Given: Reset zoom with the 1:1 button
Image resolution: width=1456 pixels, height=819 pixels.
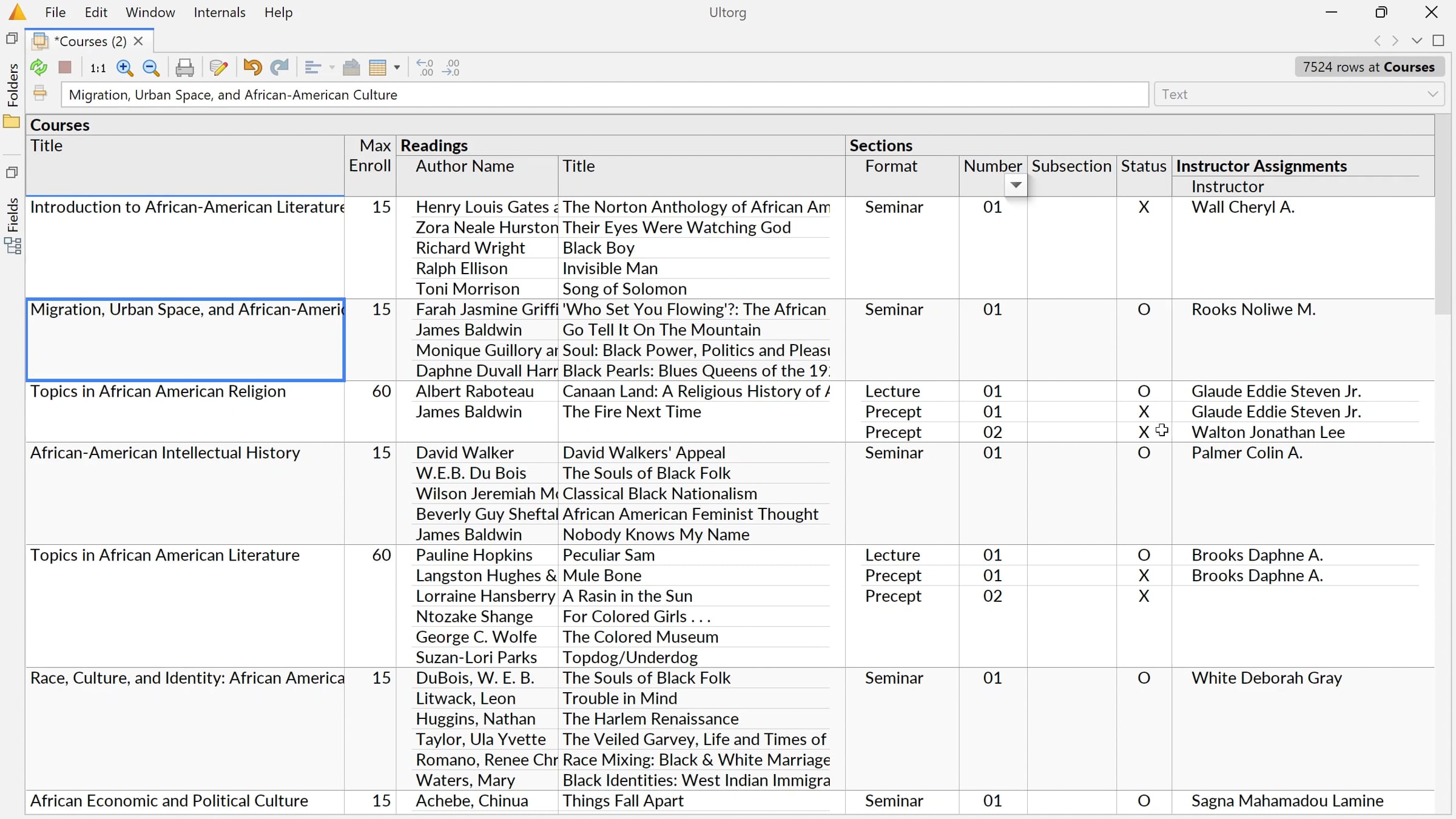Looking at the screenshot, I should pyautogui.click(x=98, y=68).
